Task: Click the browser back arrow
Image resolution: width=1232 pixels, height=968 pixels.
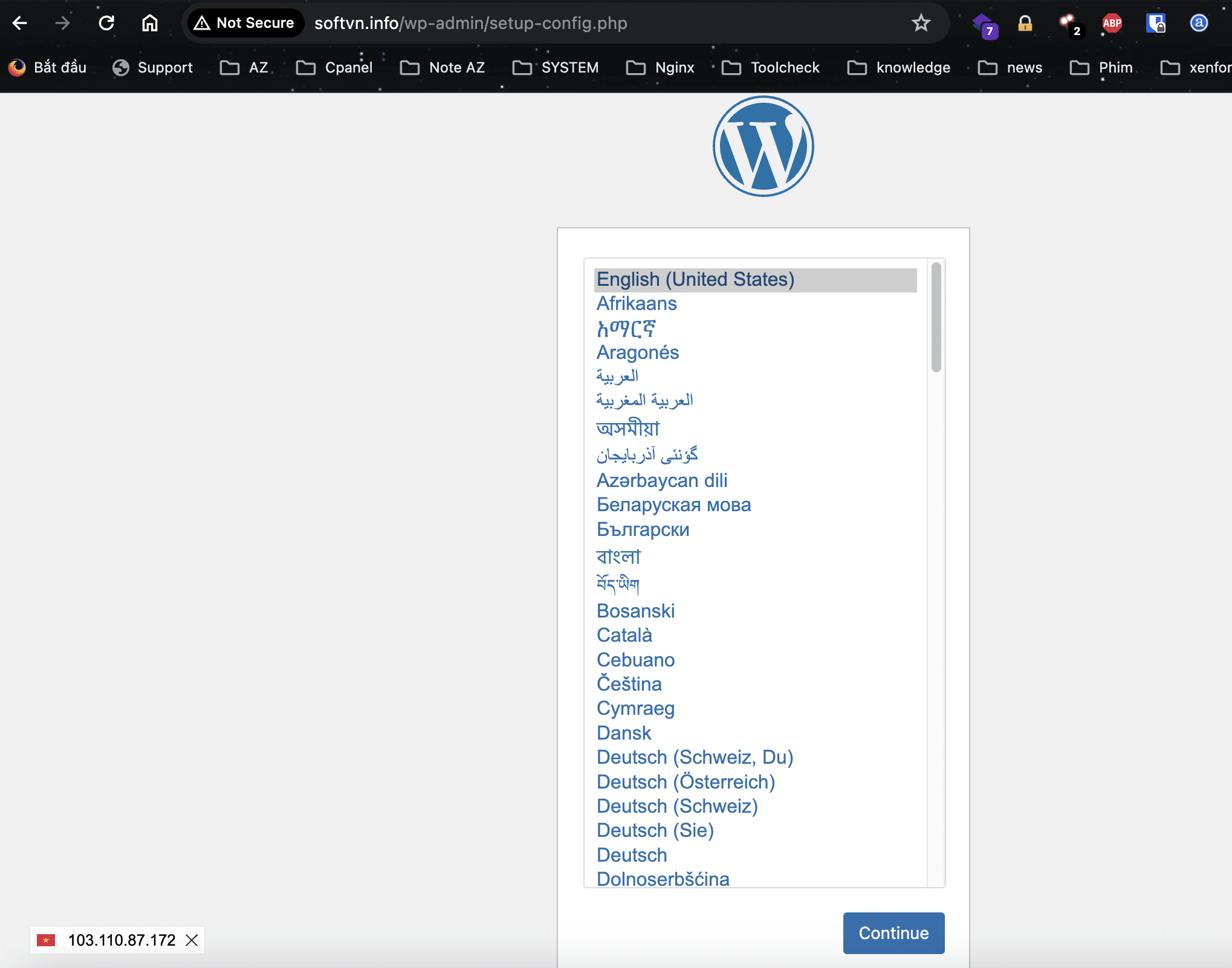Action: tap(20, 23)
